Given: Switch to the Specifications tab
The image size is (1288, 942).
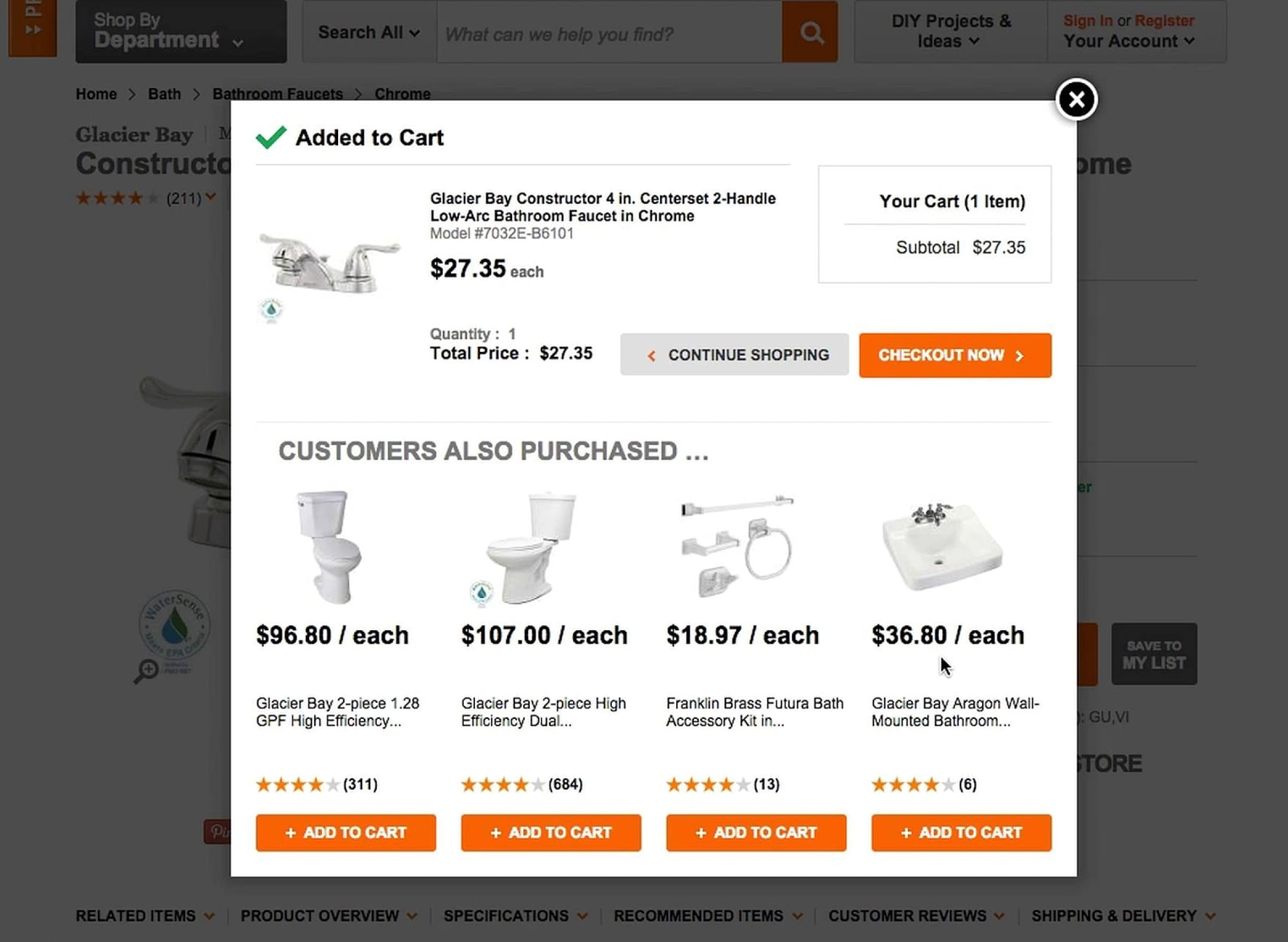Looking at the screenshot, I should (515, 916).
